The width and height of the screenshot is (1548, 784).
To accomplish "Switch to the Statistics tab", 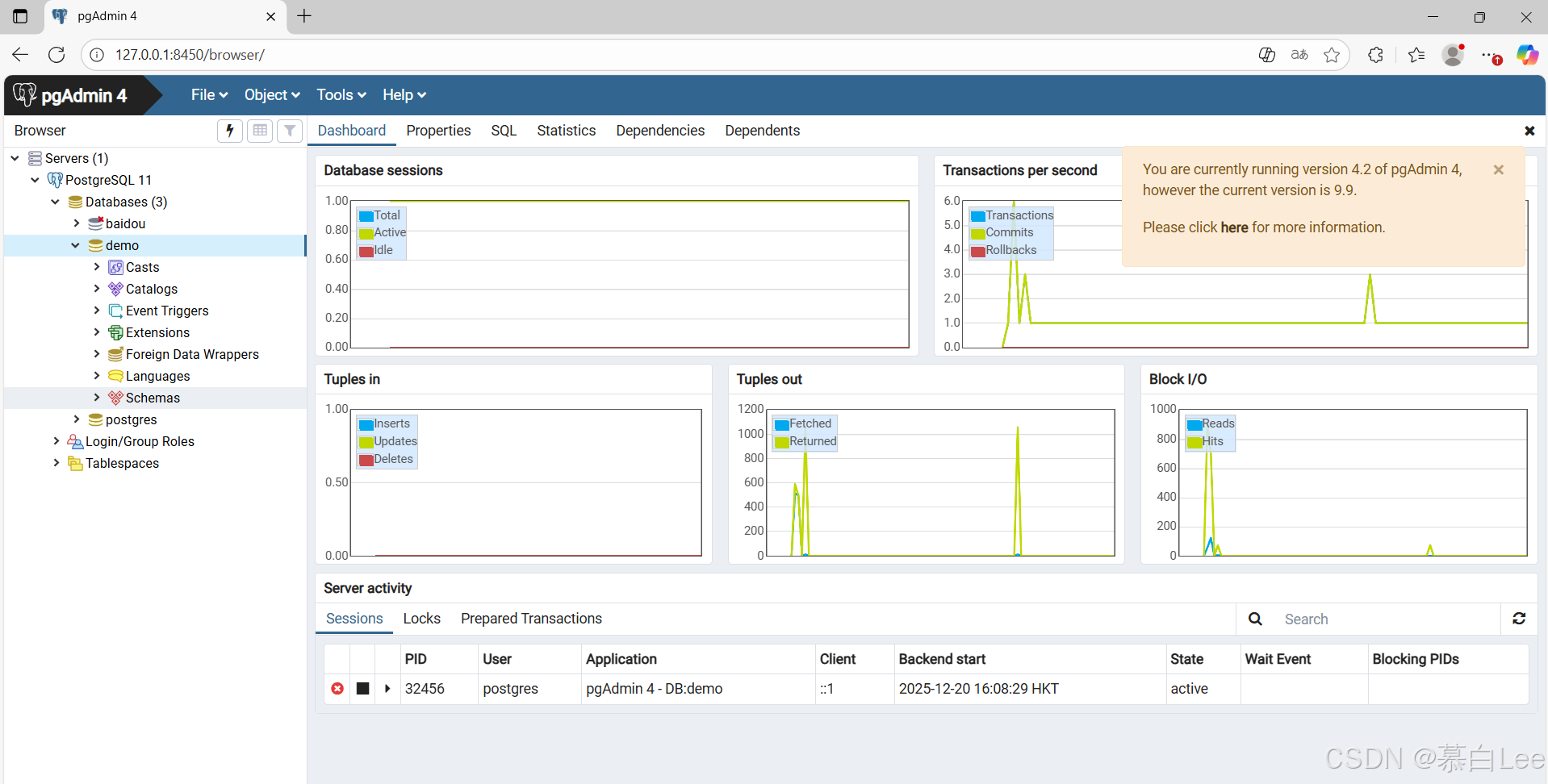I will (x=567, y=131).
